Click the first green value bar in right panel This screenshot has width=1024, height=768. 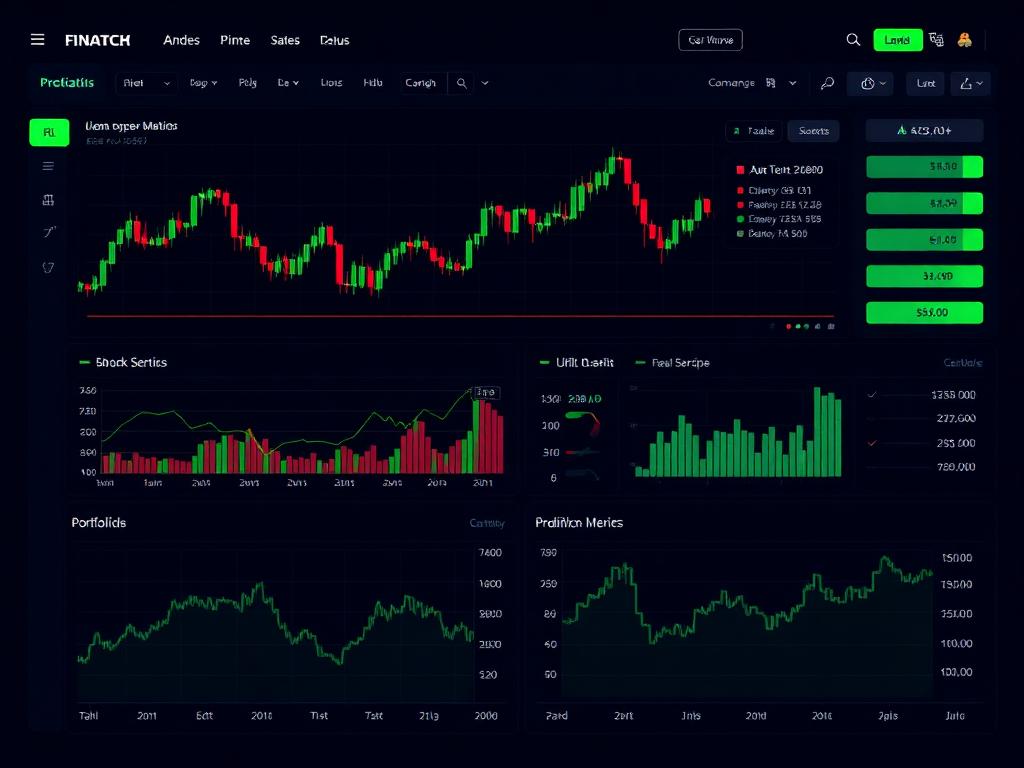(x=924, y=167)
